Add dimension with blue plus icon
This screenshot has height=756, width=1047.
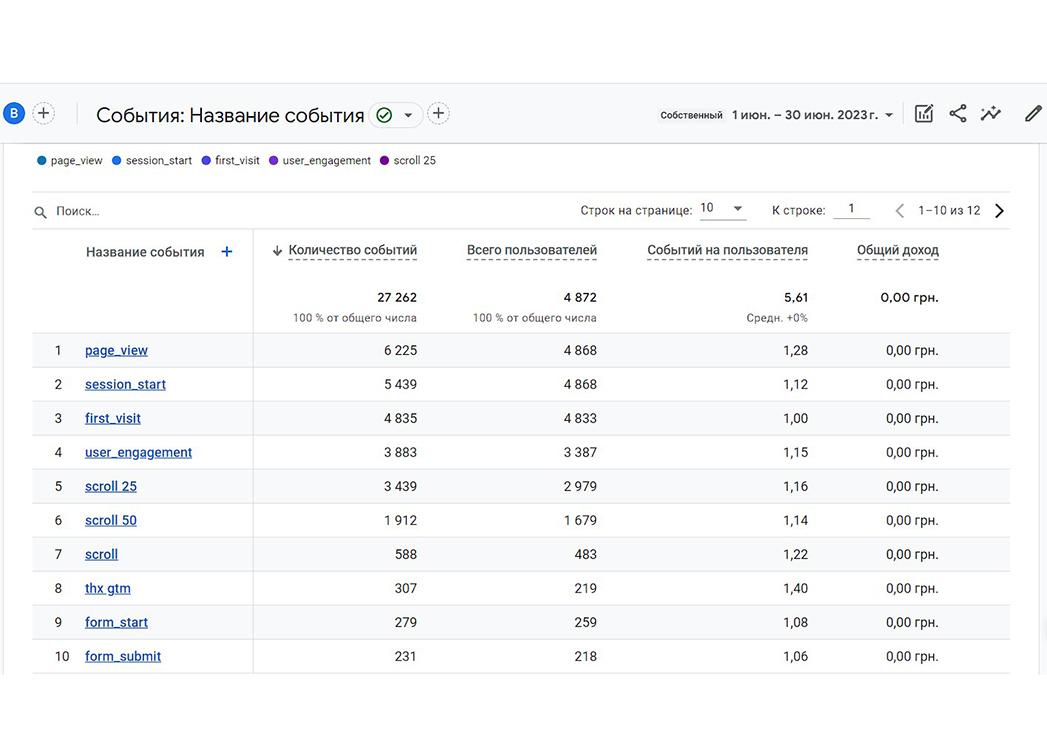click(227, 252)
